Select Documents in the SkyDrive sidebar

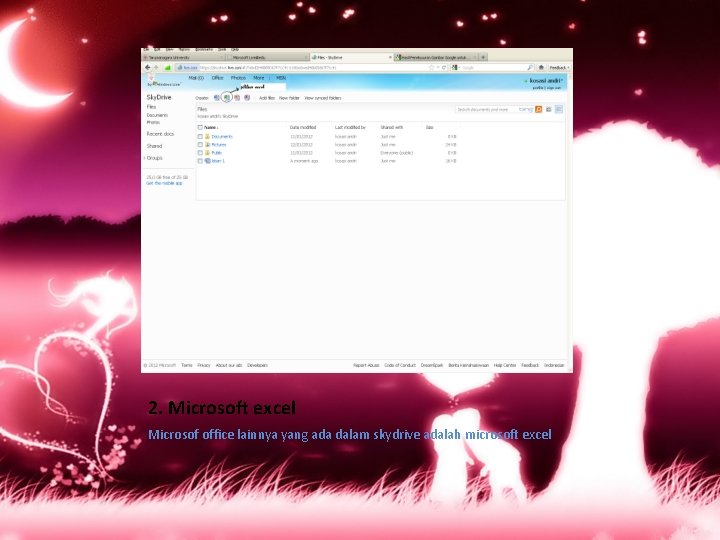(157, 115)
